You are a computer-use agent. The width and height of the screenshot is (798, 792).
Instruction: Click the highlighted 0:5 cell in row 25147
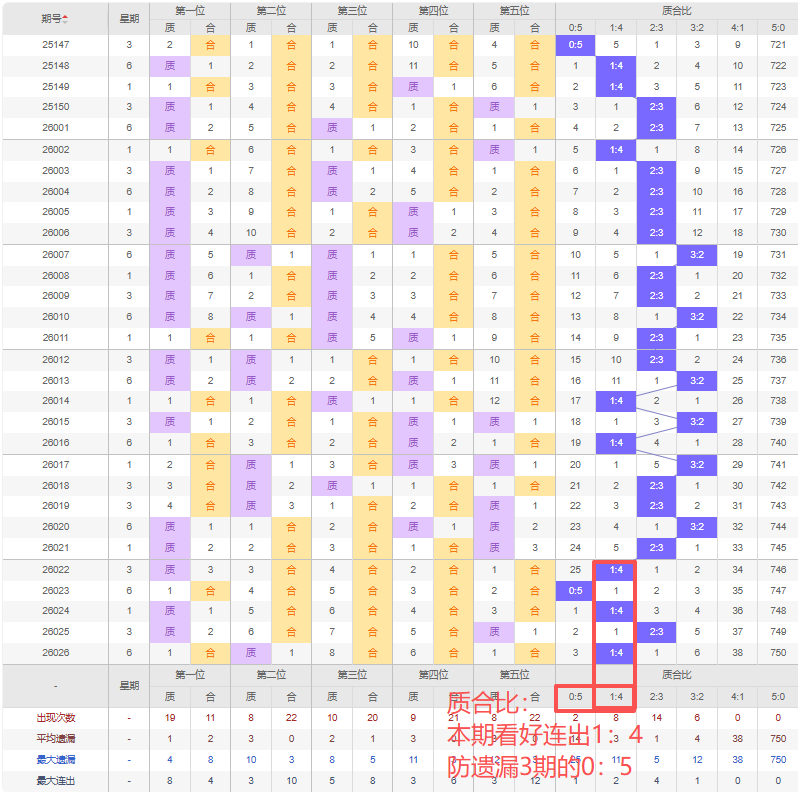tap(575, 45)
